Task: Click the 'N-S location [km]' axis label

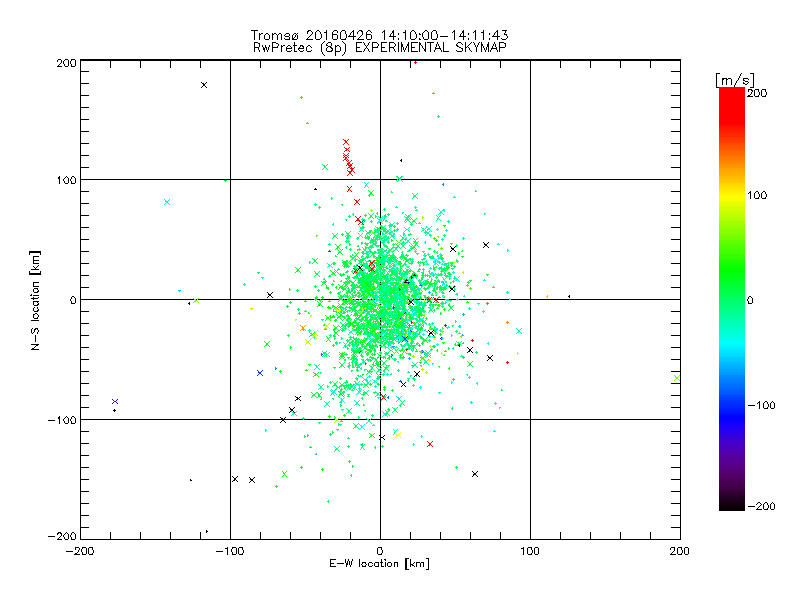Action: [35, 300]
